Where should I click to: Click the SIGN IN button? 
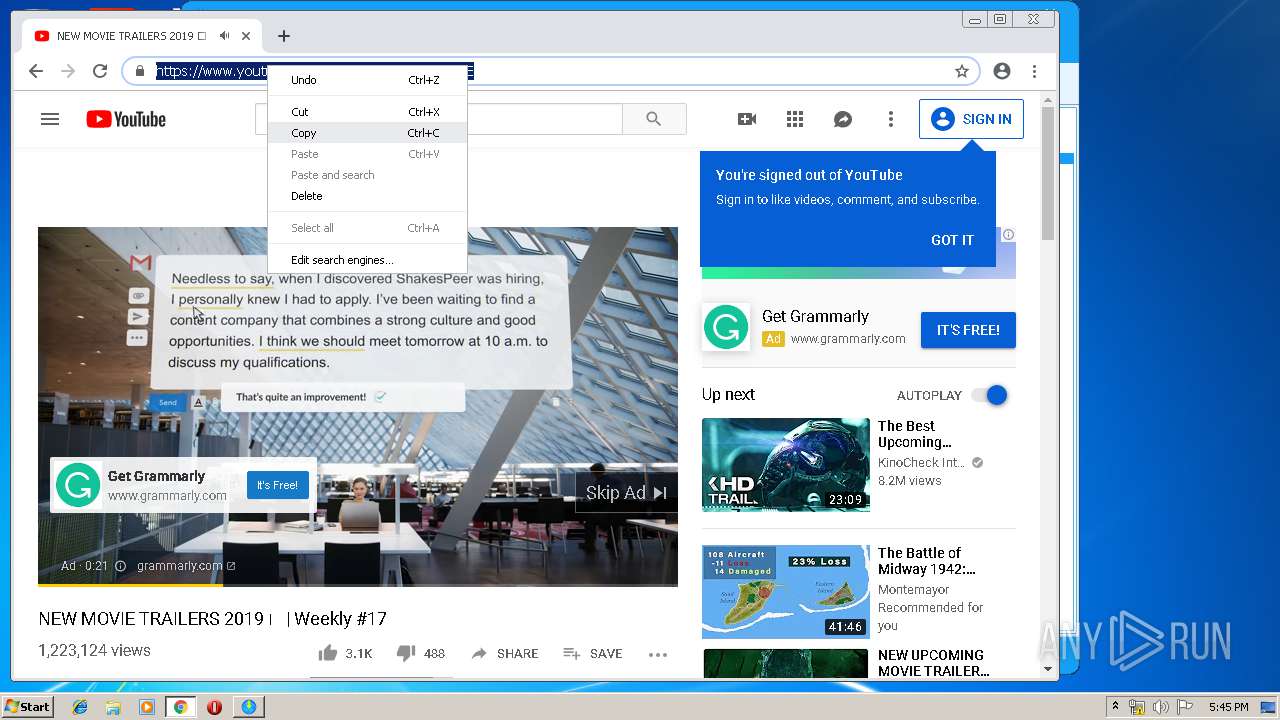click(x=971, y=119)
